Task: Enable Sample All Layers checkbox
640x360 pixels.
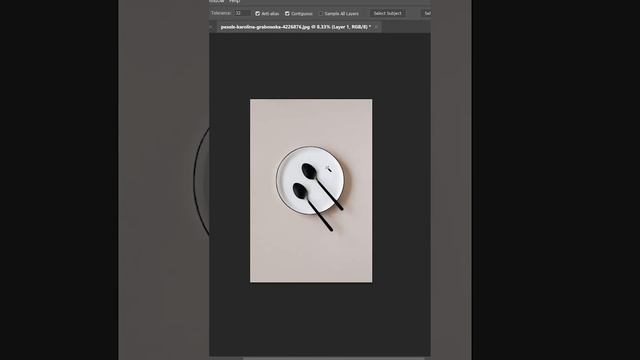Action: coord(321,13)
